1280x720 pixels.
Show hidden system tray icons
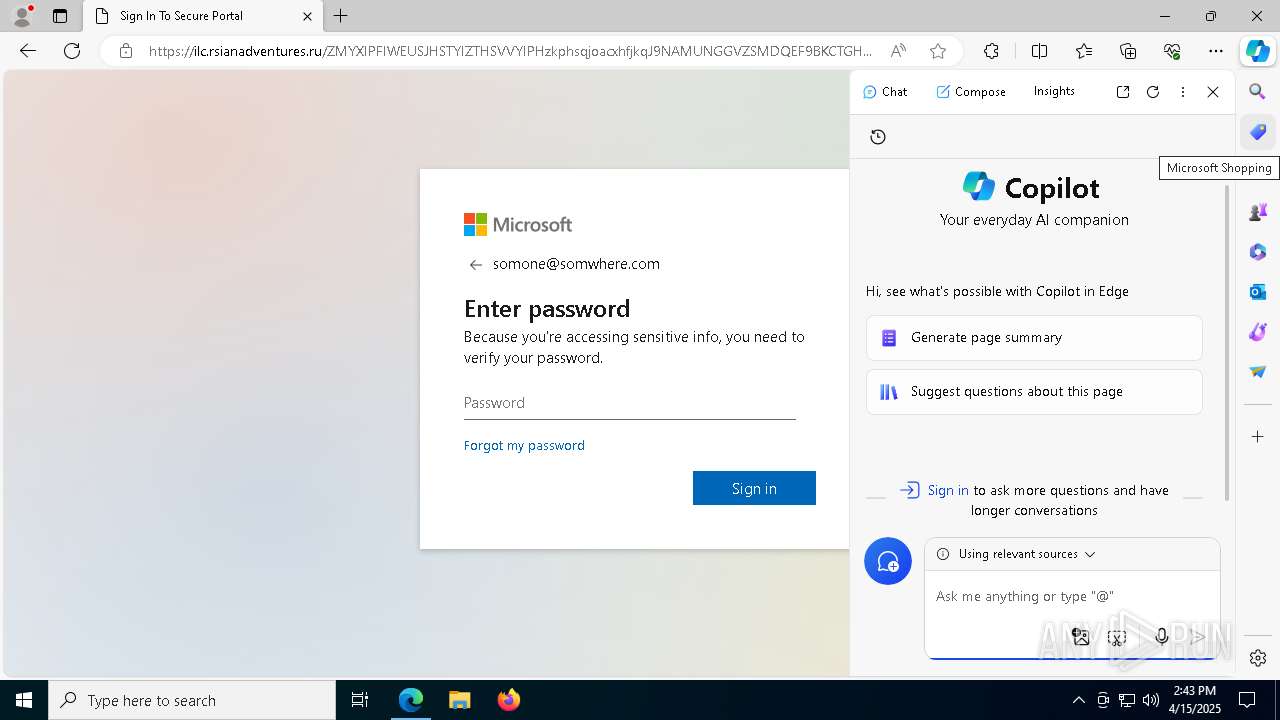[x=1078, y=700]
